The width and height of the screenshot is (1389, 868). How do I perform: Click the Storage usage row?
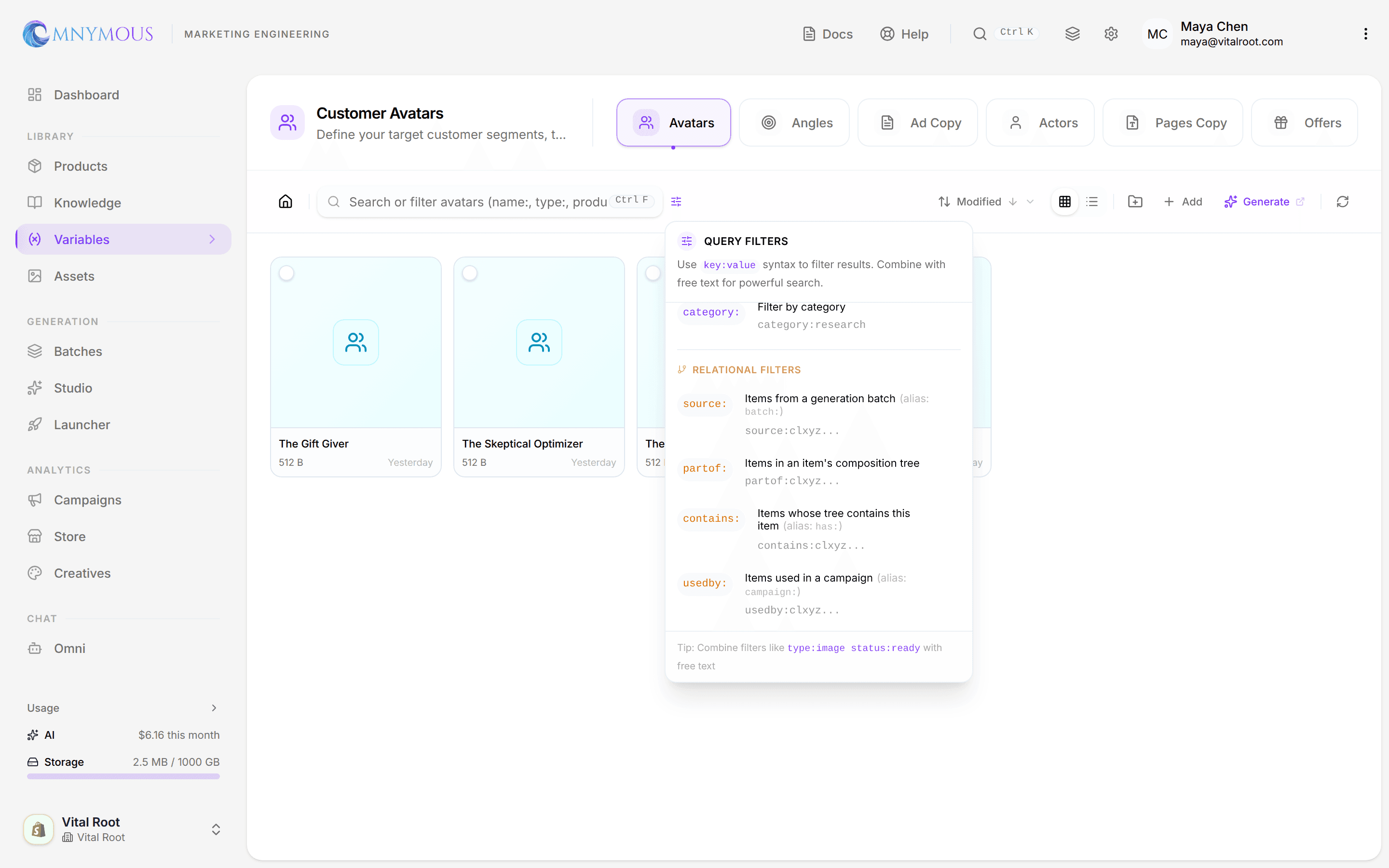[123, 762]
